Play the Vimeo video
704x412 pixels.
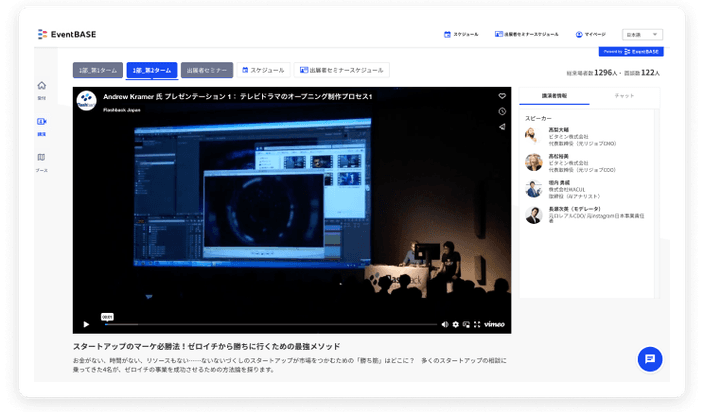tap(86, 324)
